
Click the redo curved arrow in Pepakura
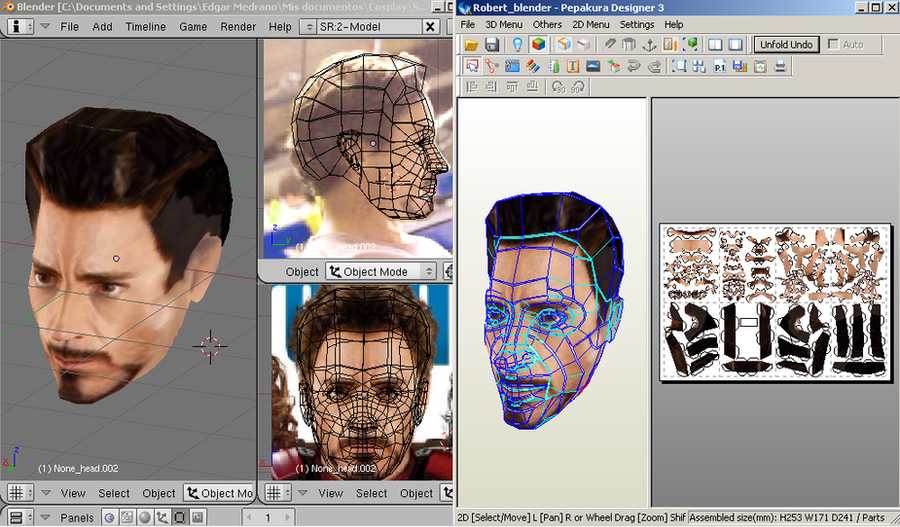click(x=654, y=66)
